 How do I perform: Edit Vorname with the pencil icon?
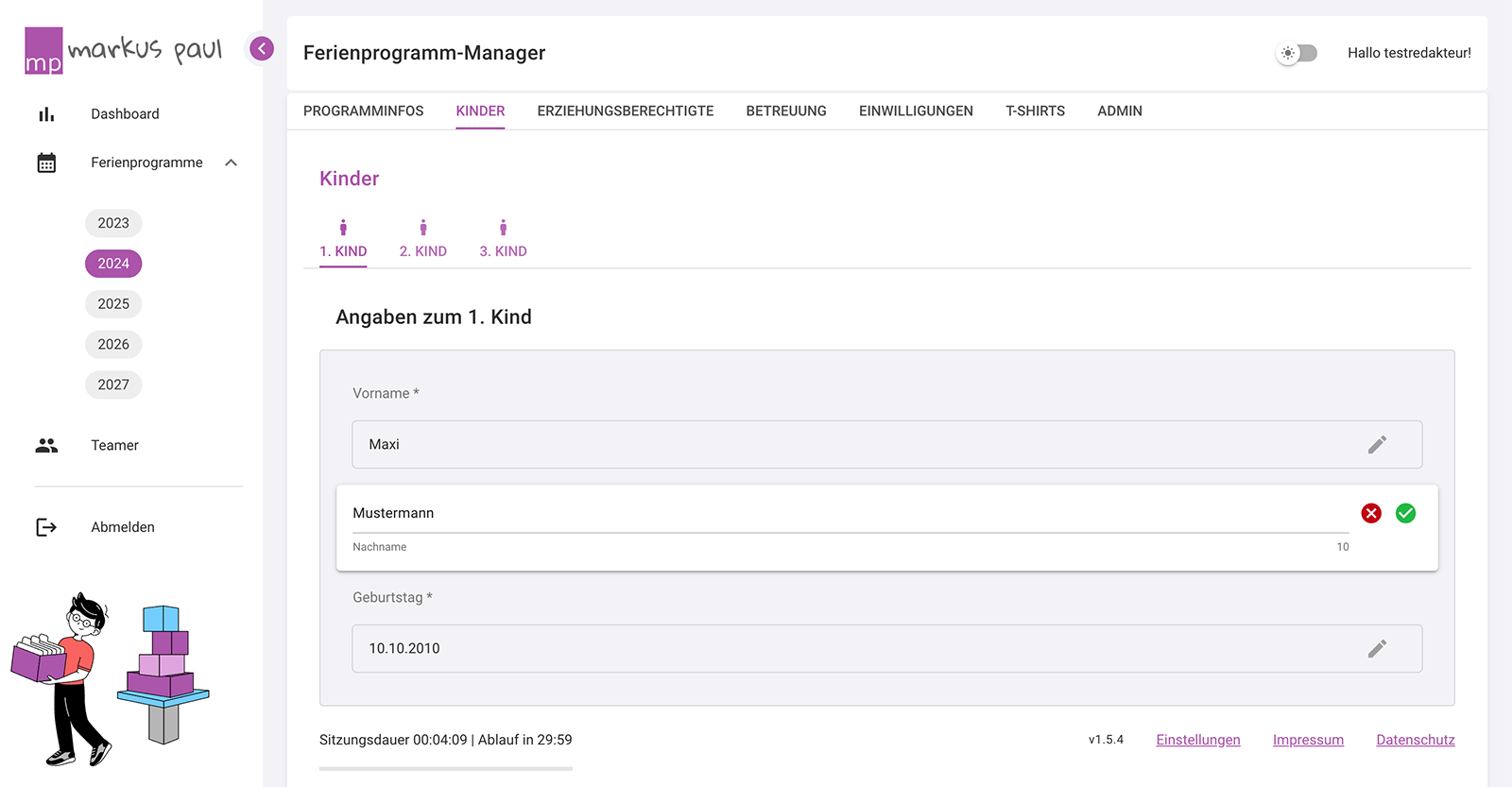1377,444
